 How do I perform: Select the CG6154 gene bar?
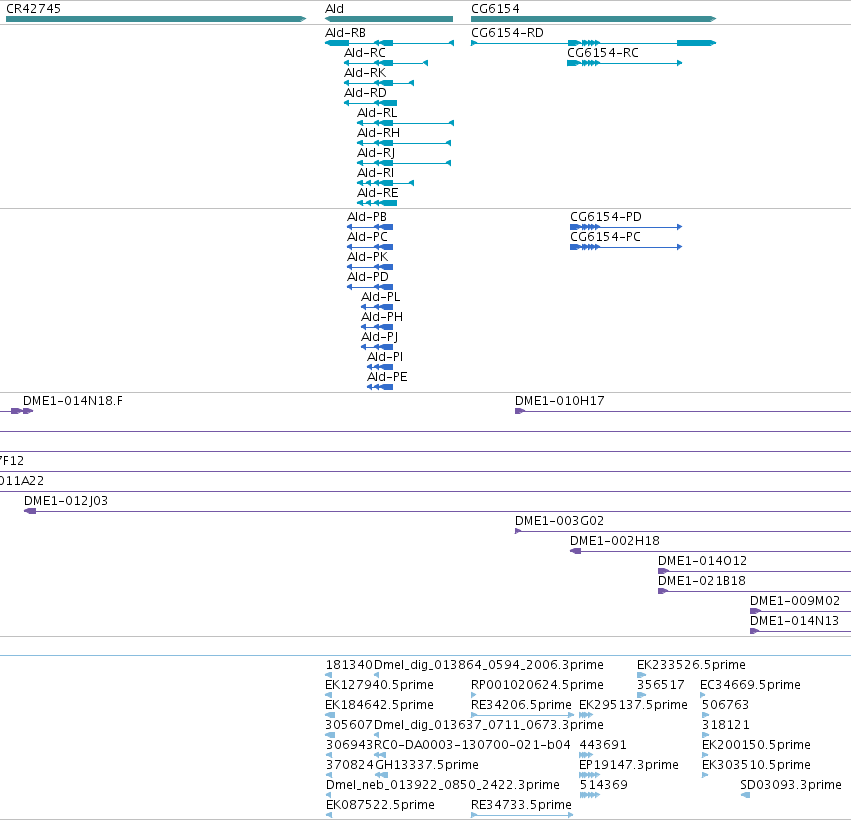(593, 19)
